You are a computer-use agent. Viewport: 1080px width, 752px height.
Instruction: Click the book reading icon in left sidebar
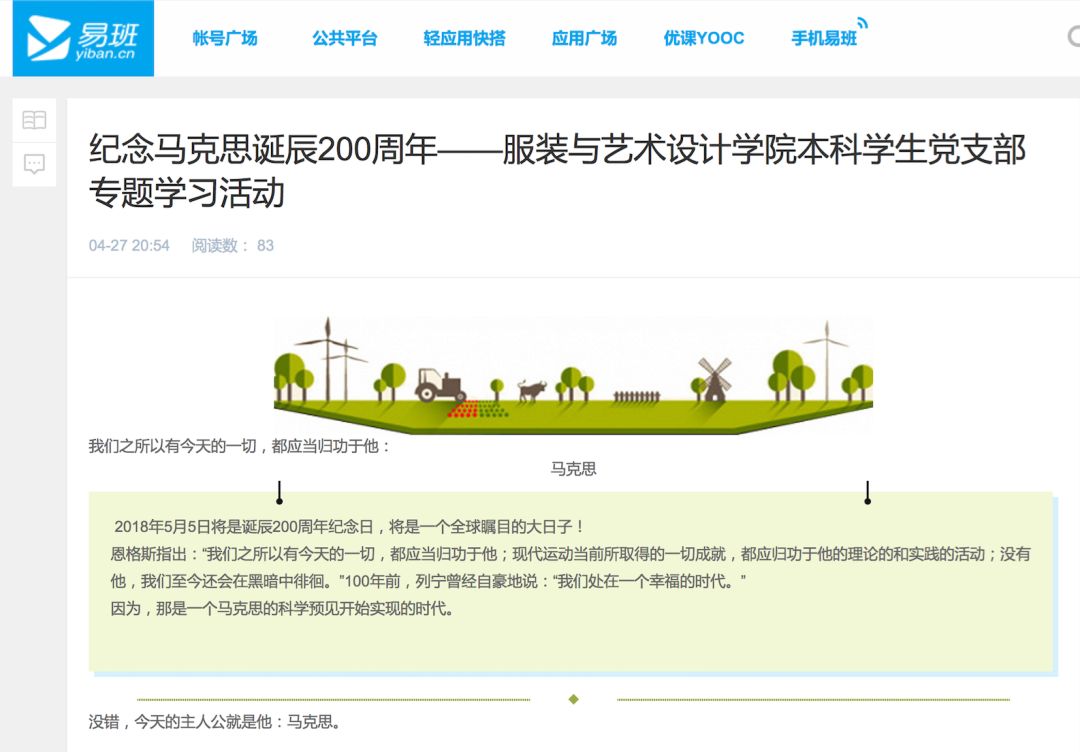tap(34, 120)
